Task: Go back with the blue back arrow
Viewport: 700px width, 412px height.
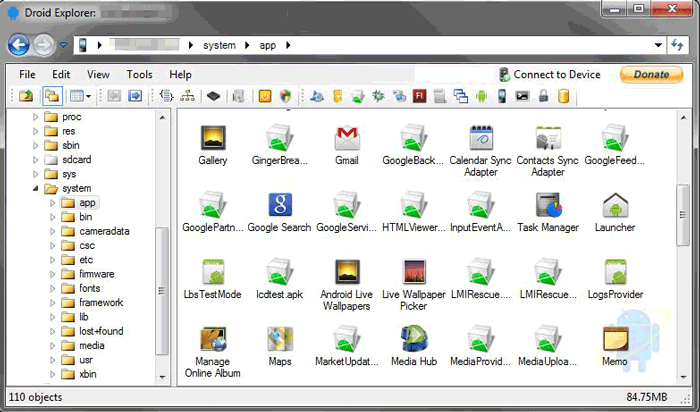Action: click(19, 45)
